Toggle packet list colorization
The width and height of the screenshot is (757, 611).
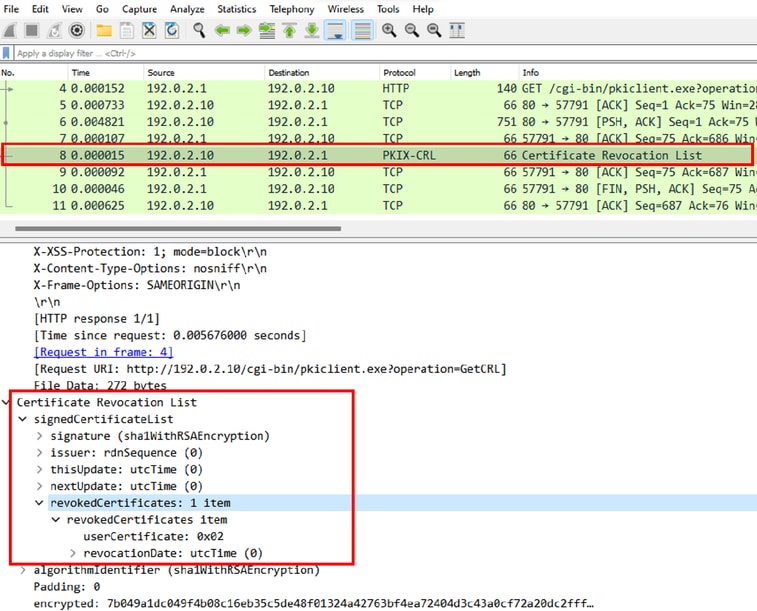tap(362, 30)
